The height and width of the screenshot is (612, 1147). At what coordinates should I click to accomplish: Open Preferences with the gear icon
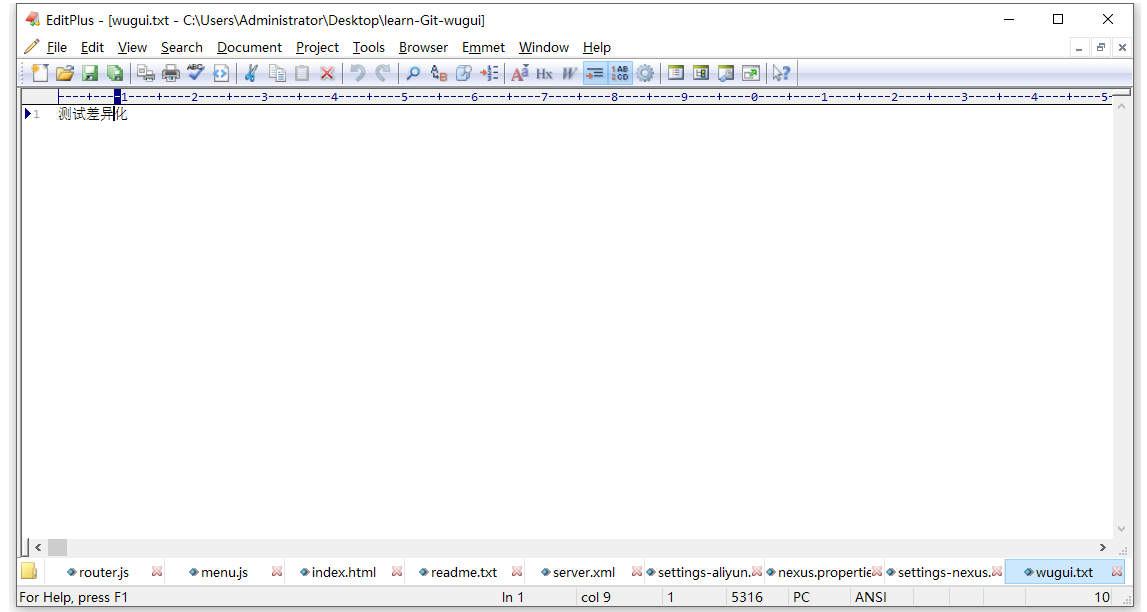[x=645, y=73]
